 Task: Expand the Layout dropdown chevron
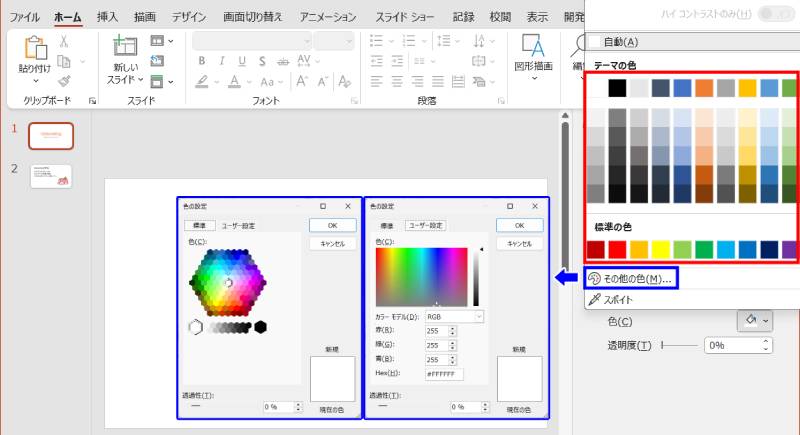tap(170, 41)
